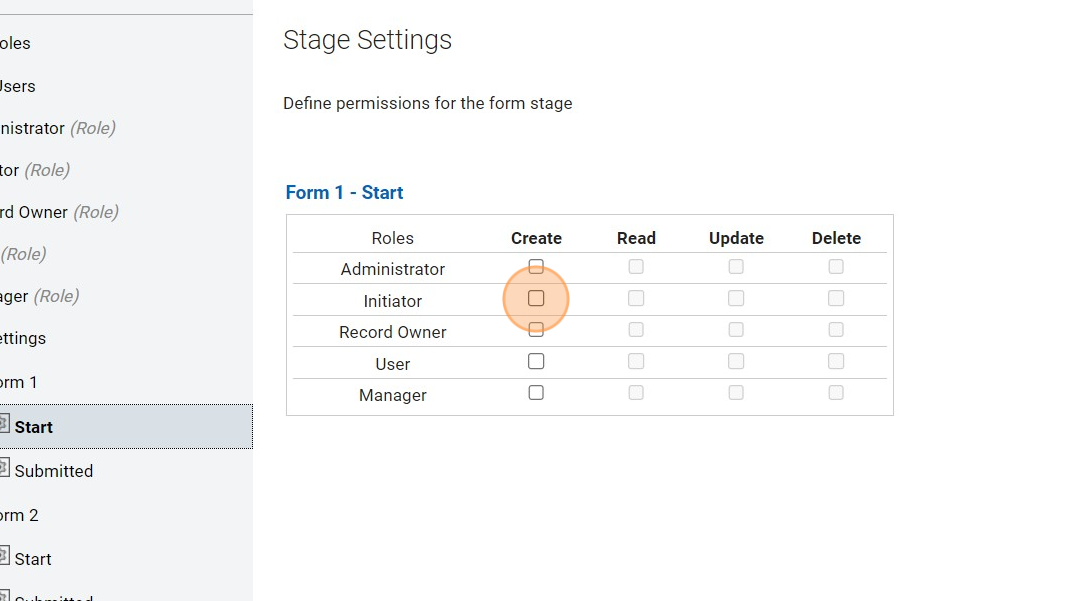Toggle Create permission for the User role

click(x=536, y=361)
